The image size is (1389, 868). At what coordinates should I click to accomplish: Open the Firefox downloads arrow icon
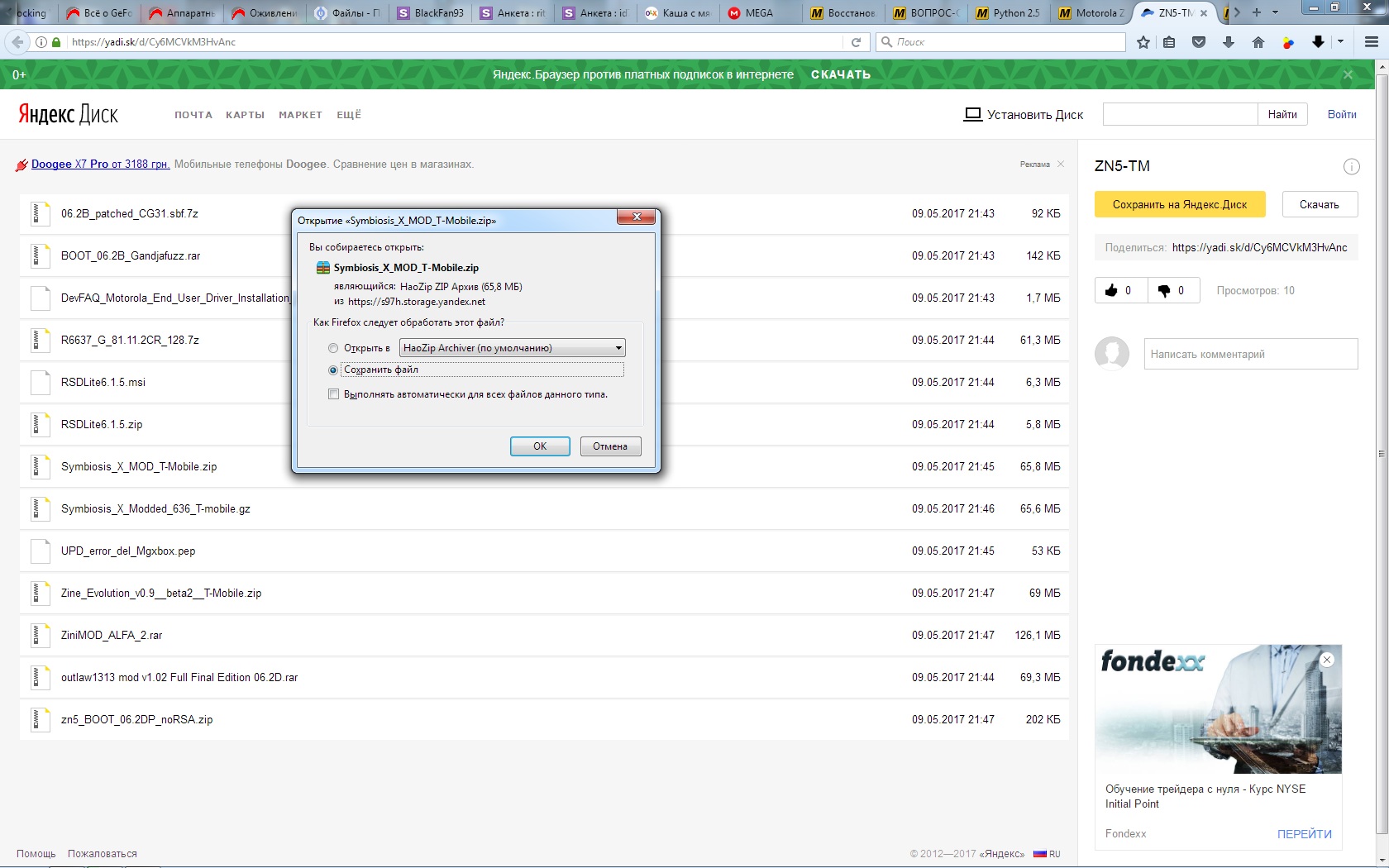point(1229,42)
